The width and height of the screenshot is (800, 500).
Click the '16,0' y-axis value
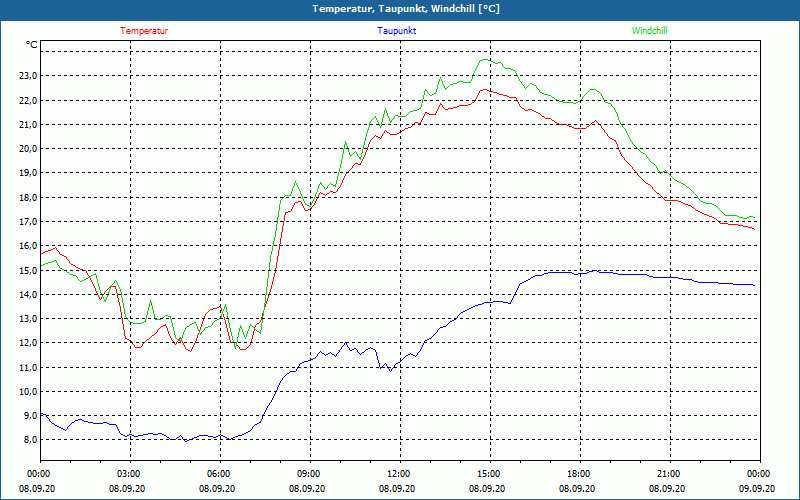[29, 246]
